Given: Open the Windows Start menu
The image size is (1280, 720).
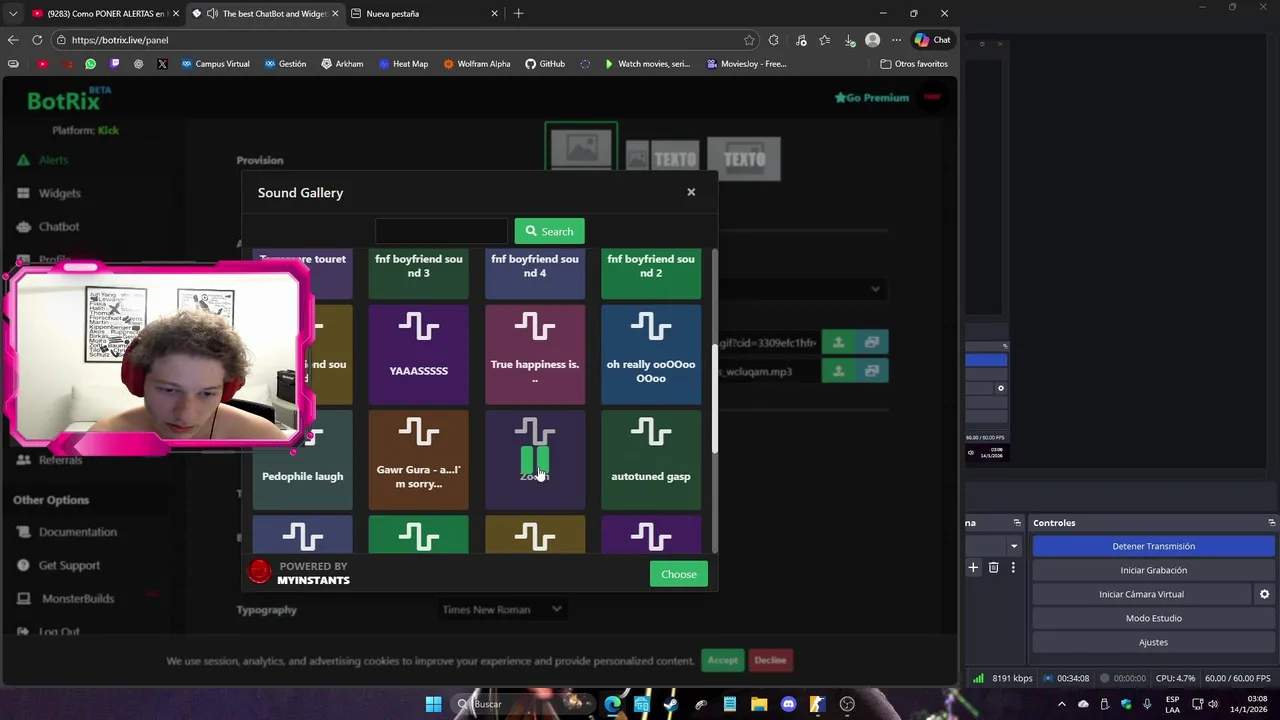Looking at the screenshot, I should coord(433,704).
